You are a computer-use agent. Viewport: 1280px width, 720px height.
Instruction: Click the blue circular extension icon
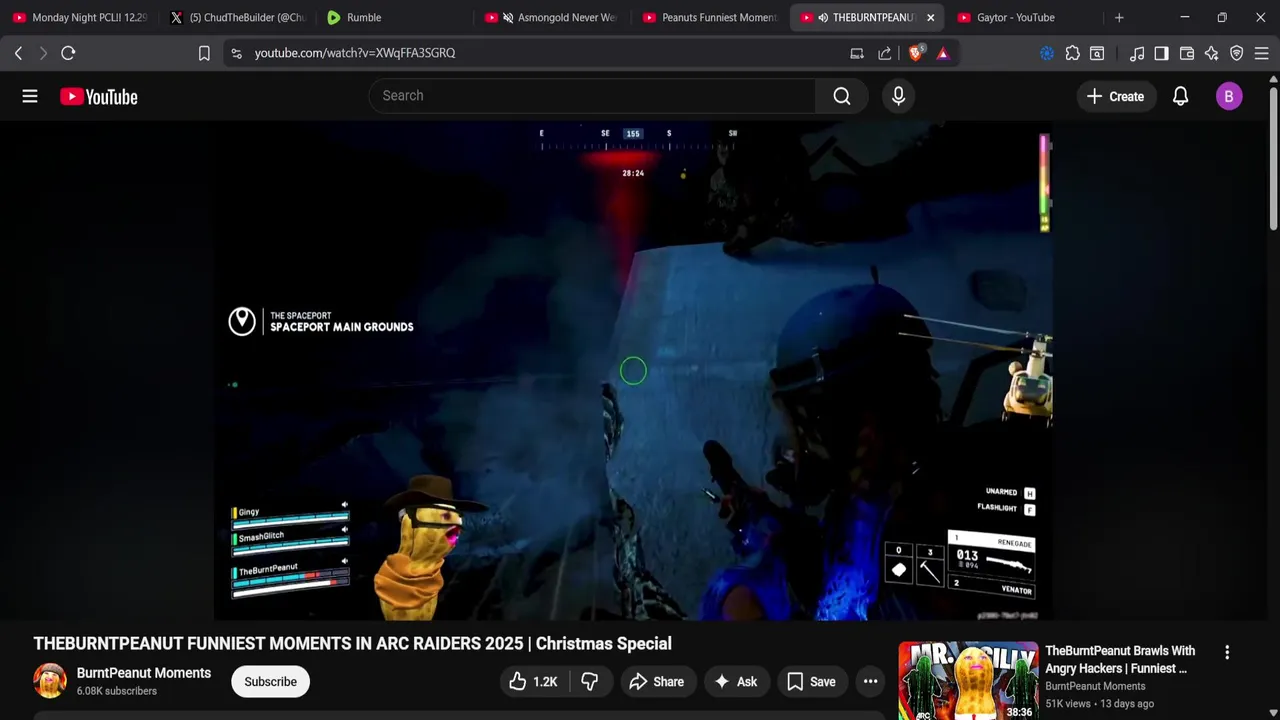(x=1047, y=53)
